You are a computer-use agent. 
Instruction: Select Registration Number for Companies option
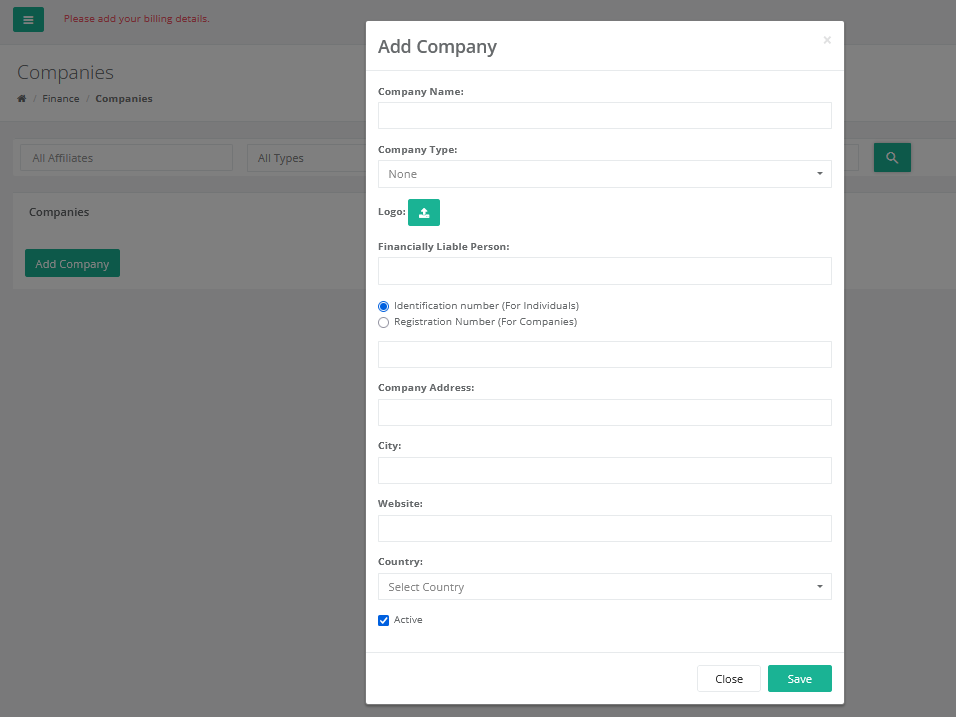tap(383, 323)
